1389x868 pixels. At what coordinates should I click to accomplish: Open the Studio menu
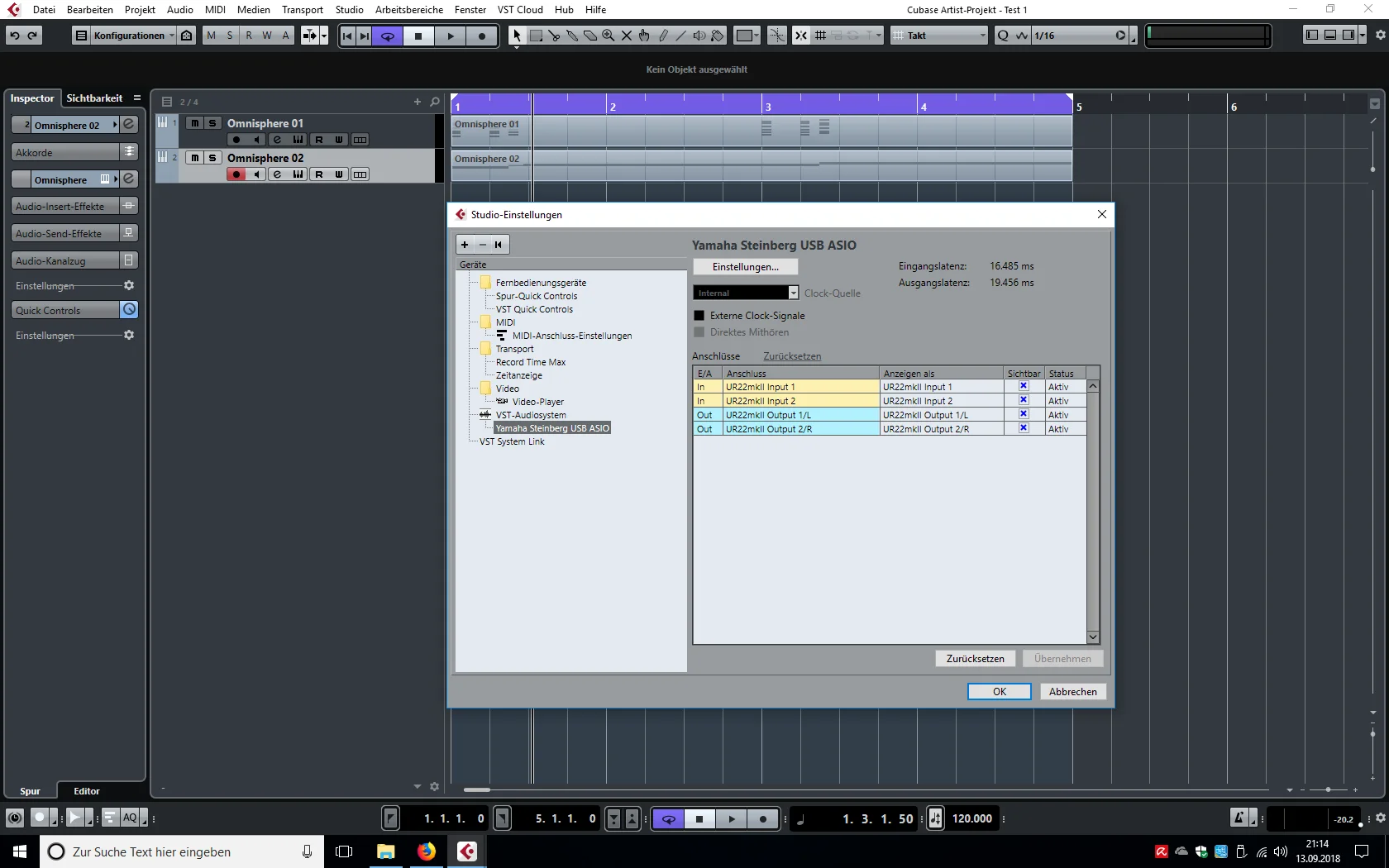click(349, 9)
